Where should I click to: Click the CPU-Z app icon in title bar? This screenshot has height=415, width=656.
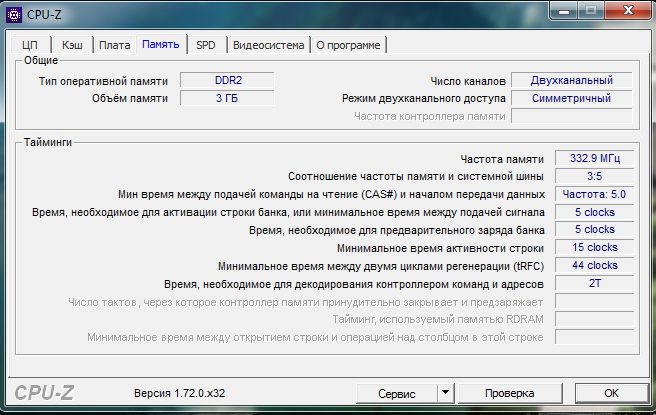[14, 15]
